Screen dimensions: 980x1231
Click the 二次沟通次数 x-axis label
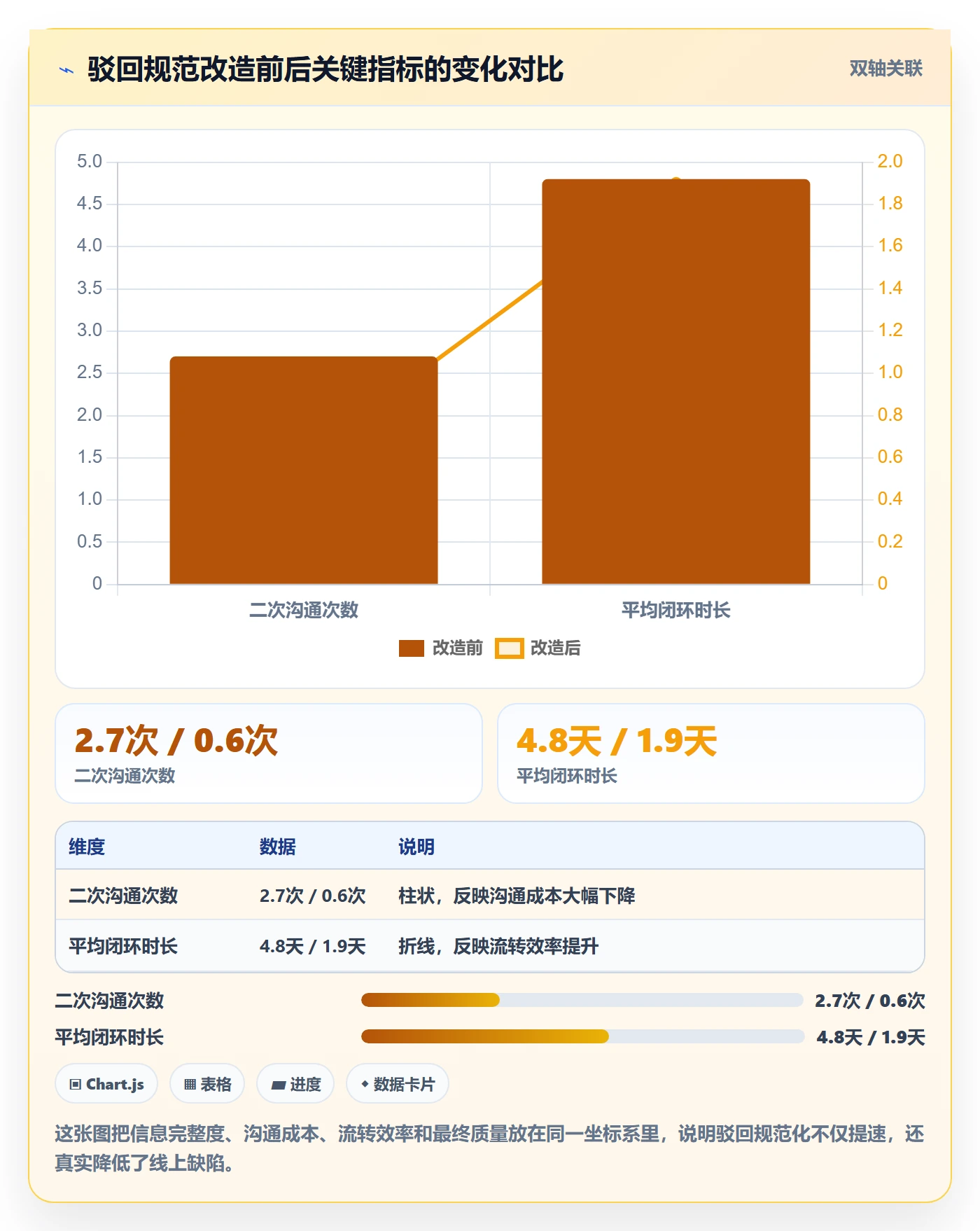(304, 610)
